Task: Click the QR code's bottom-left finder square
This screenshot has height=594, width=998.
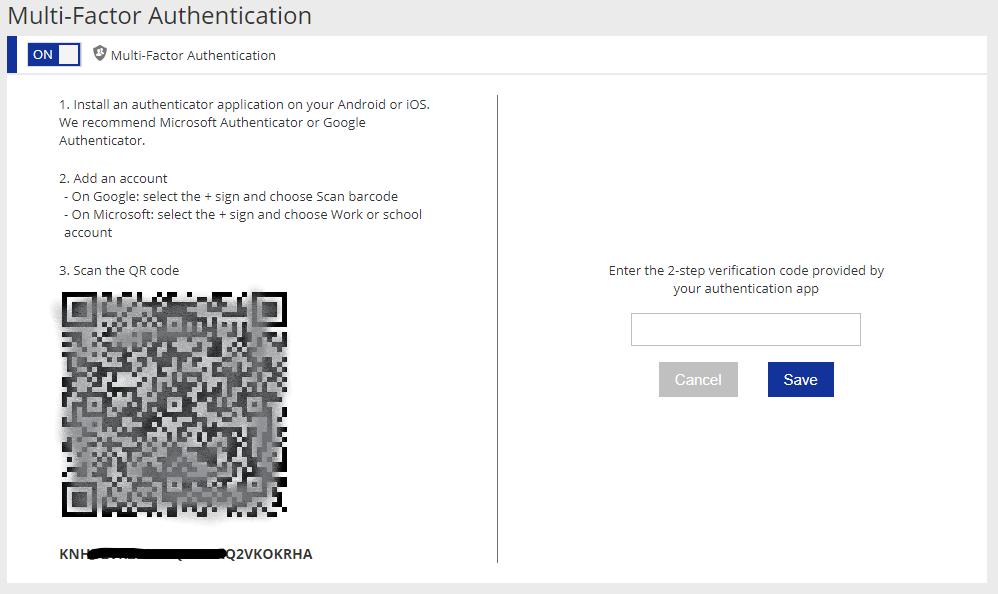Action: point(79,499)
